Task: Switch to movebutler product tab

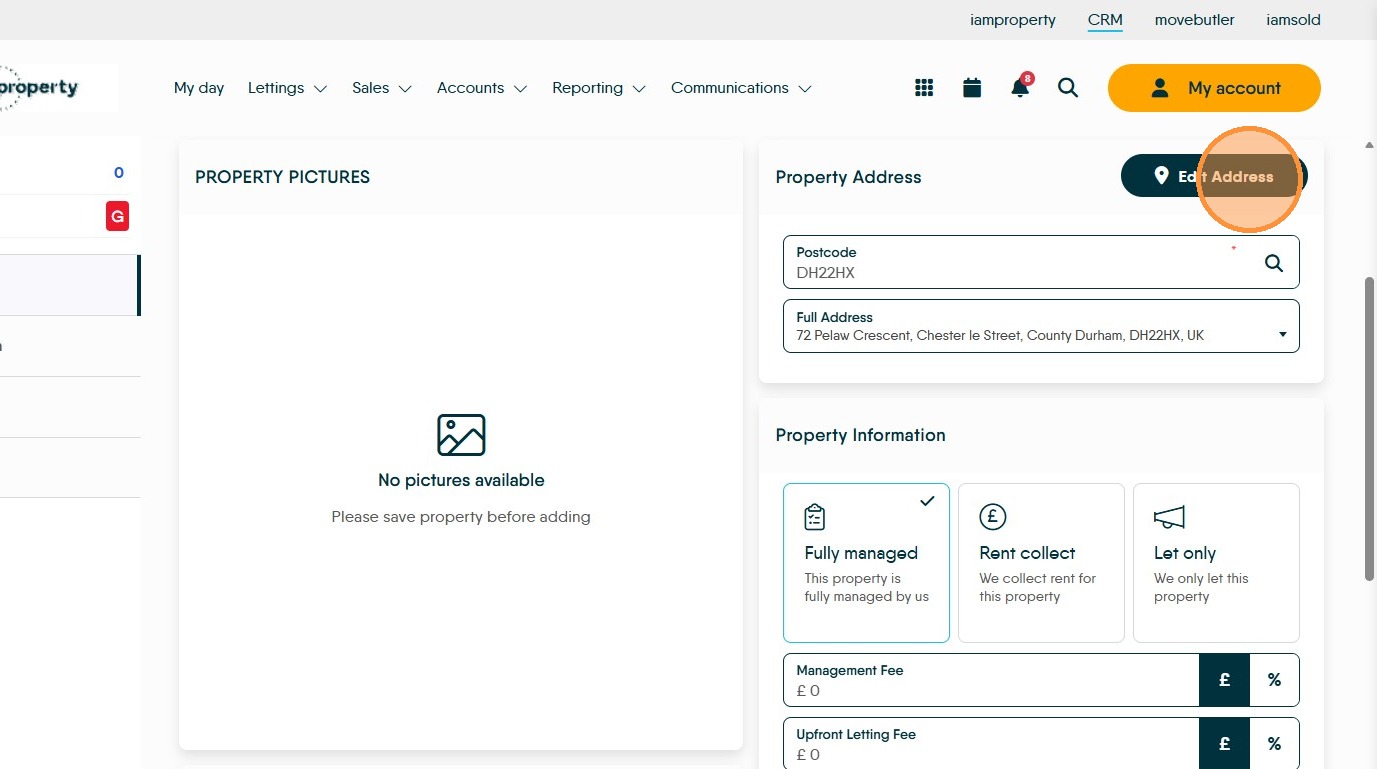Action: (1194, 20)
